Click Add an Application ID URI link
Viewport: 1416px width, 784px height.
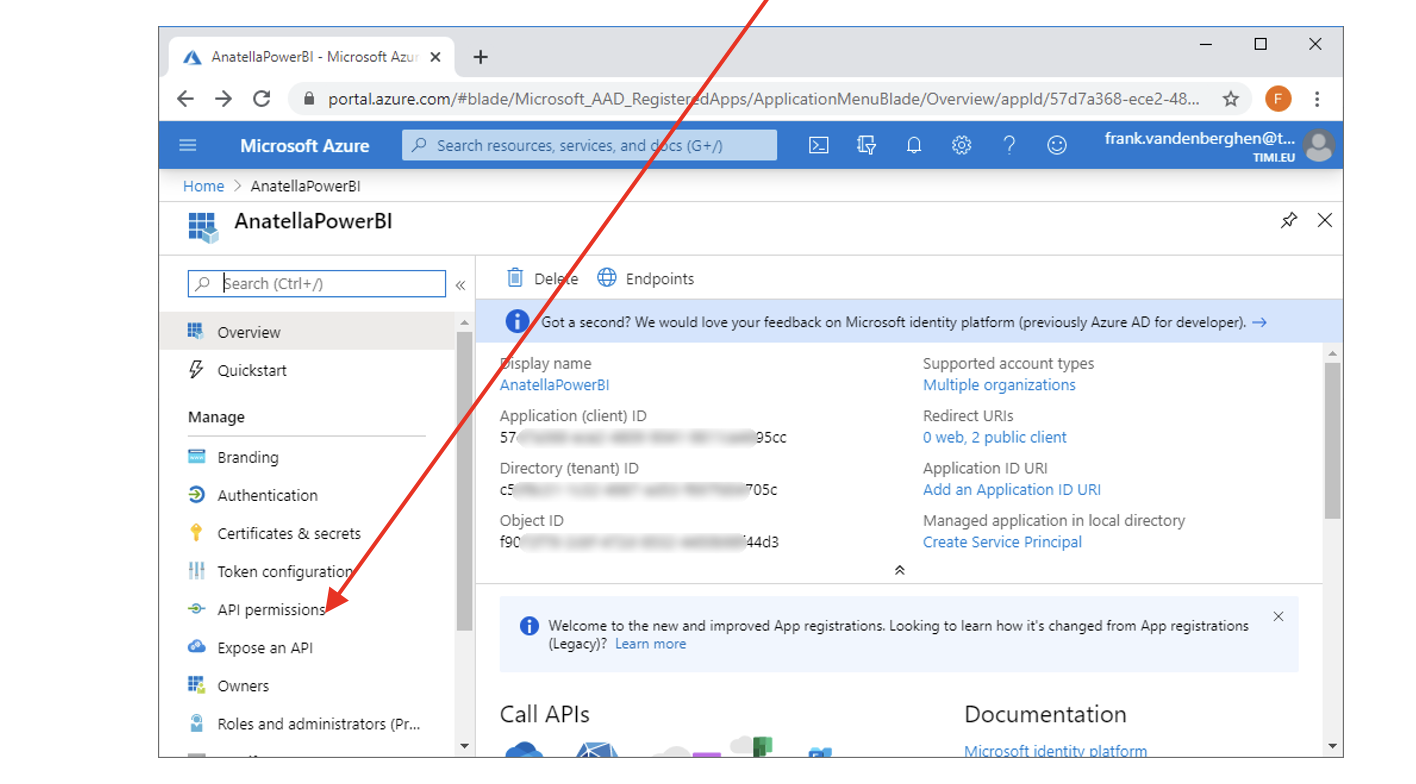(1011, 490)
